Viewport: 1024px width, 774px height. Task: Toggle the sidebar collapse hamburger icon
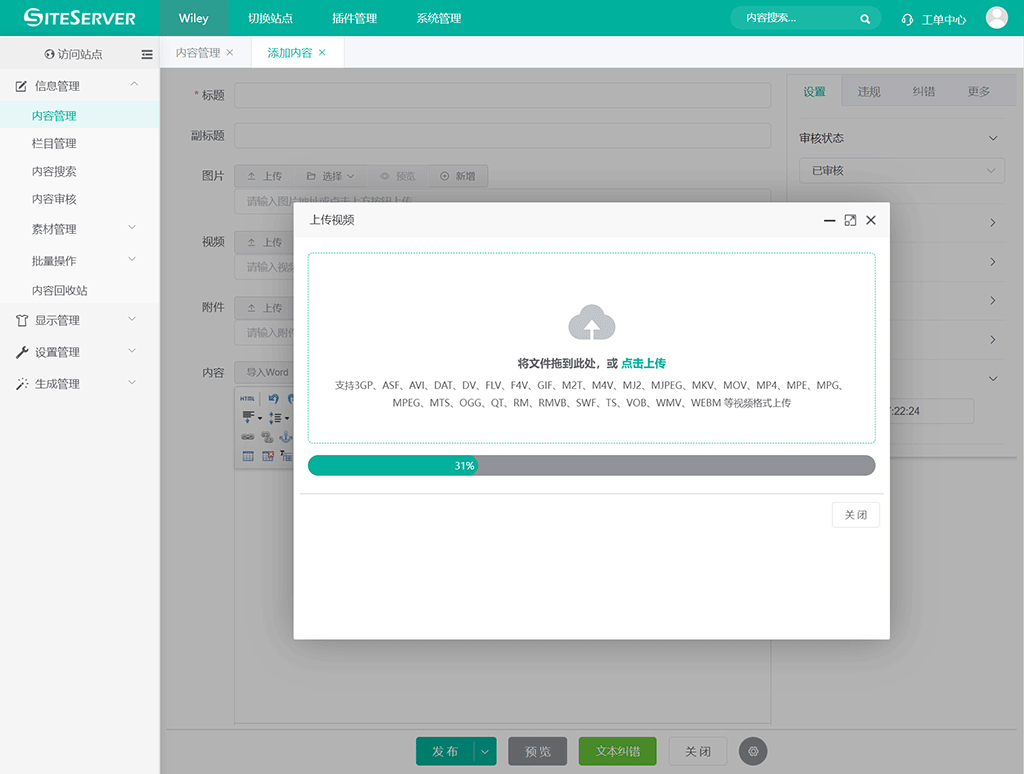147,54
